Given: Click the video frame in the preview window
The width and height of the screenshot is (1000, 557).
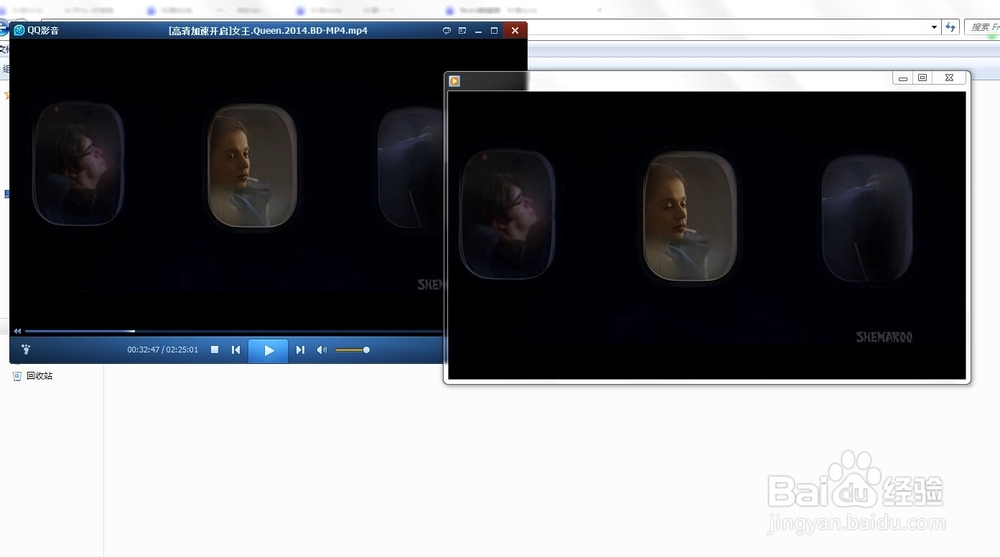Looking at the screenshot, I should [707, 235].
